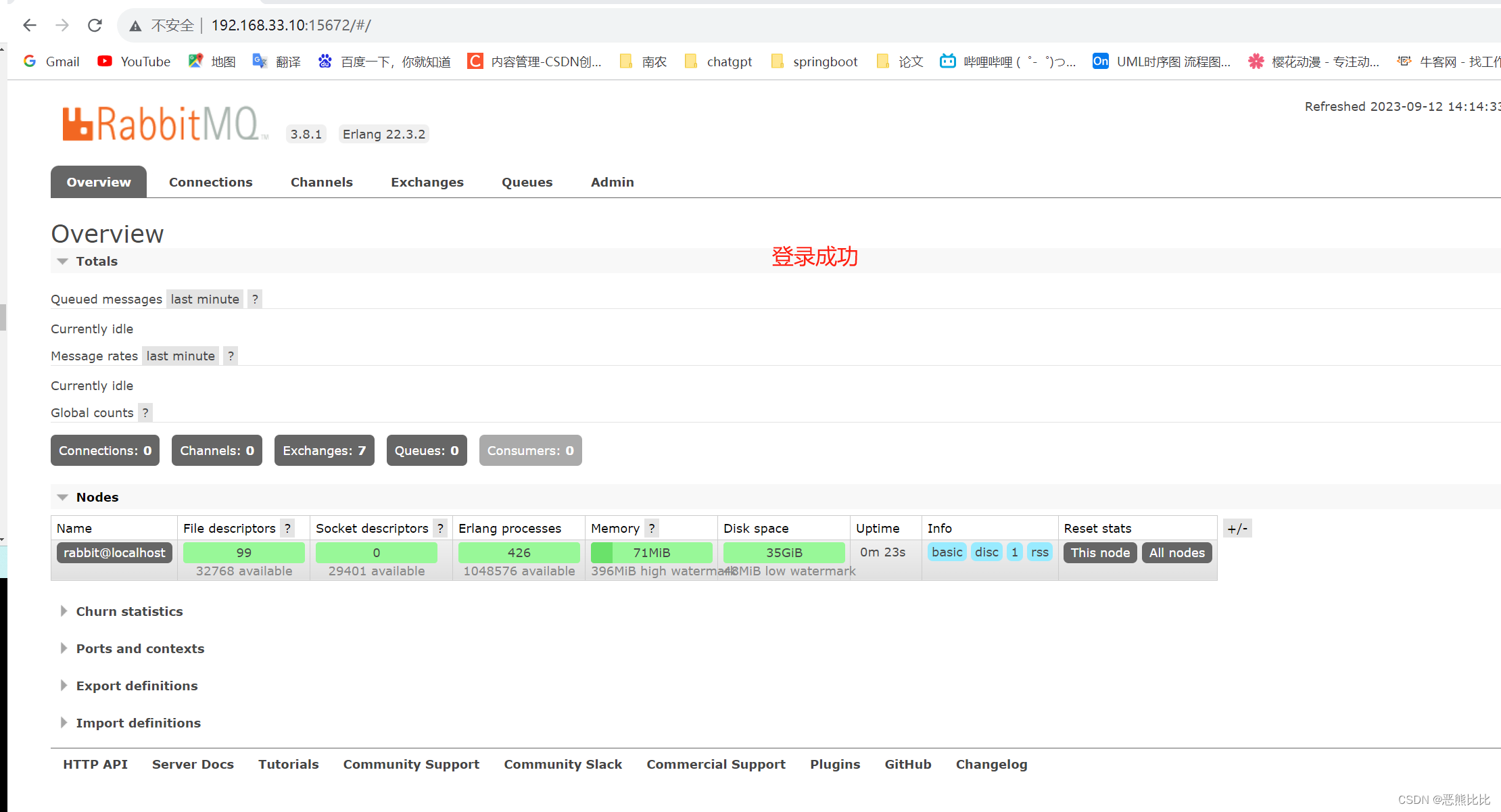Expand Export definitions section
Image resolution: width=1501 pixels, height=812 pixels.
(129, 686)
